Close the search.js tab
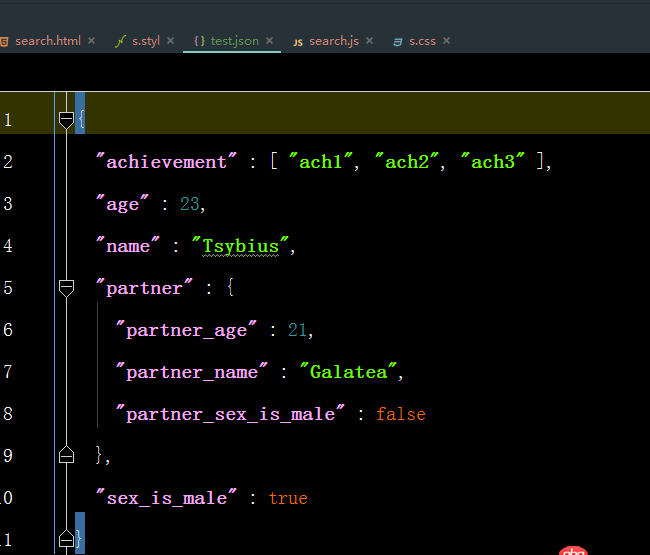The width and height of the screenshot is (650, 555). (x=369, y=41)
